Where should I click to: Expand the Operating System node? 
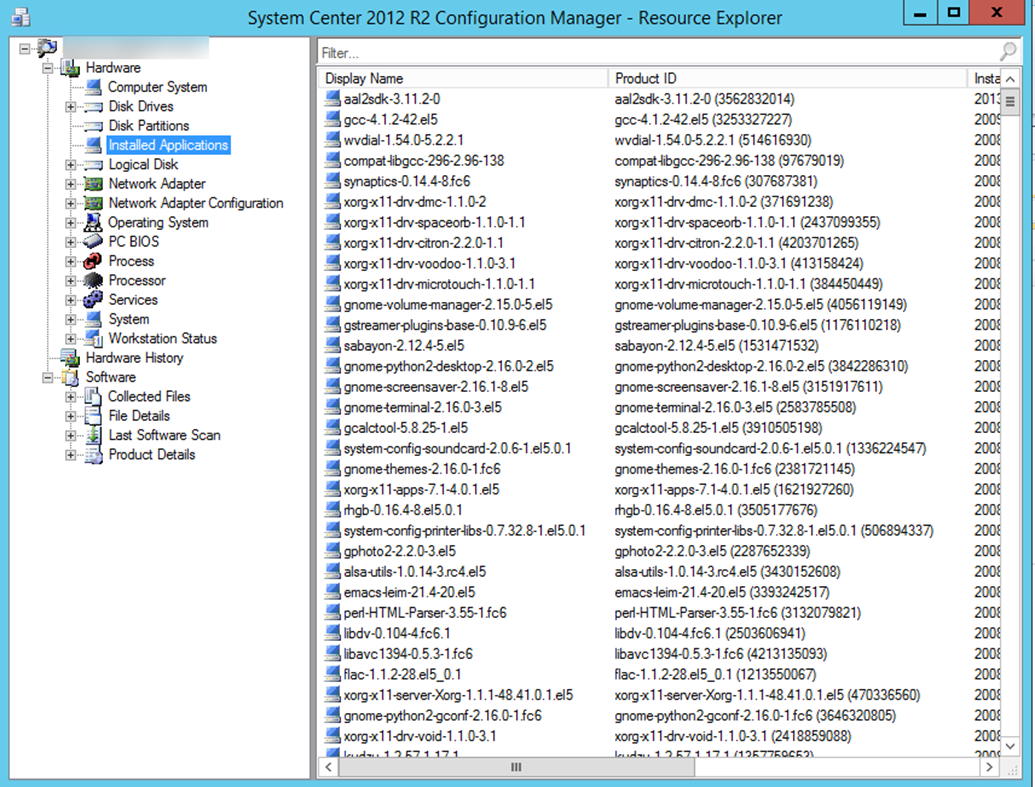point(71,222)
